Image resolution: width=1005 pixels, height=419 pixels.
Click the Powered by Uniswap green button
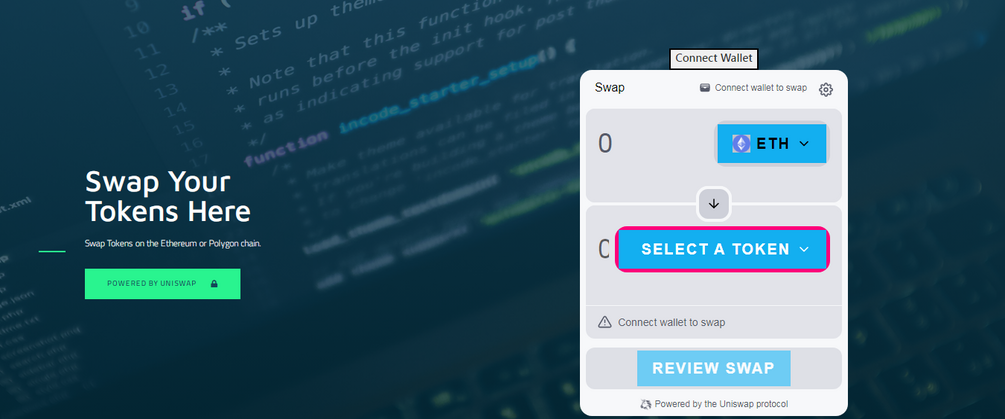[162, 284]
